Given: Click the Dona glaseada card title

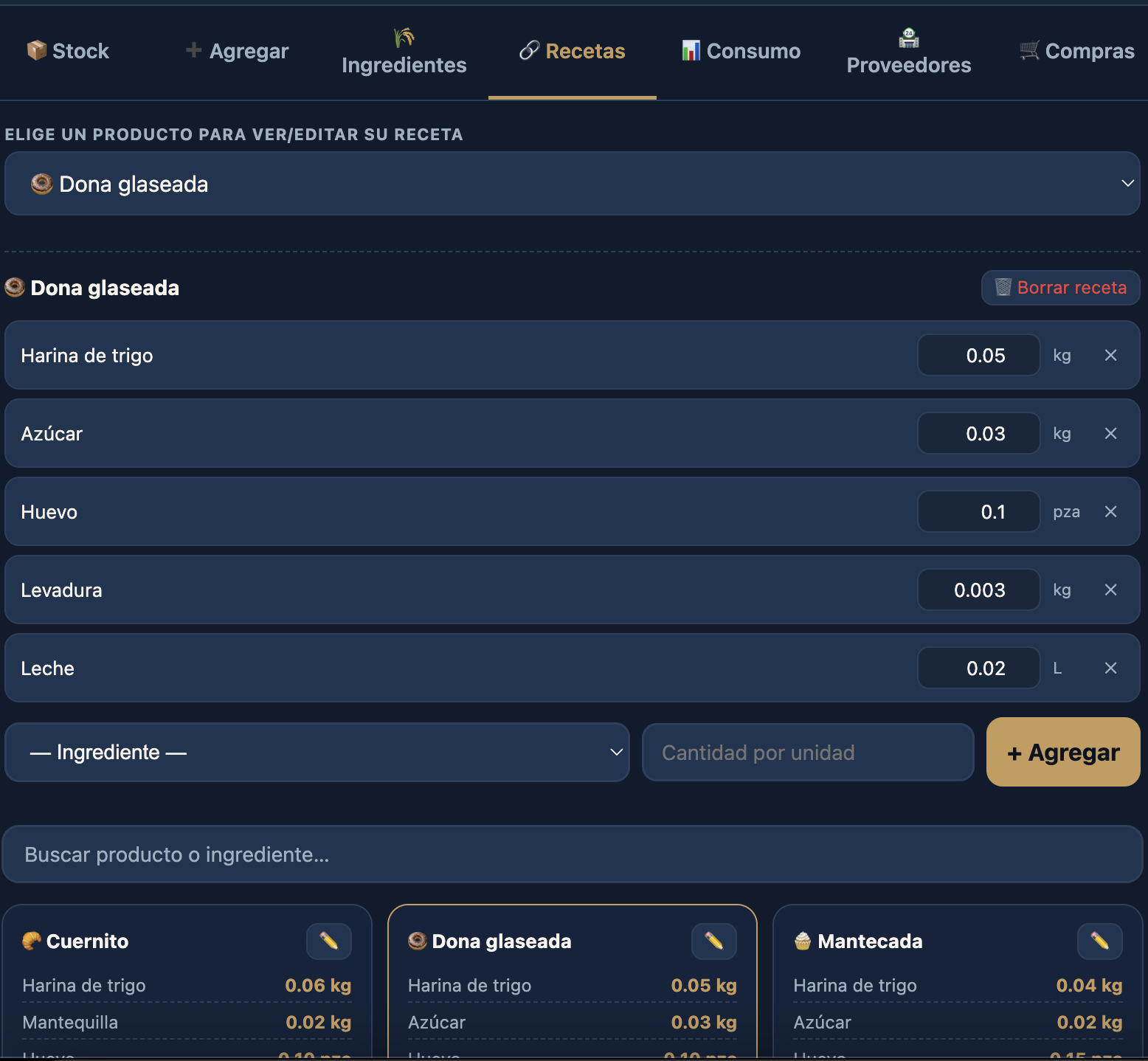Looking at the screenshot, I should [502, 941].
